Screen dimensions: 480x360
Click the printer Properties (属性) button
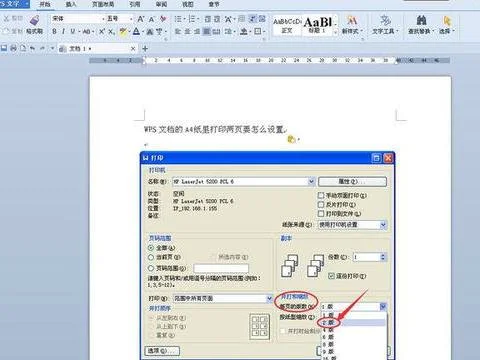coord(352,182)
